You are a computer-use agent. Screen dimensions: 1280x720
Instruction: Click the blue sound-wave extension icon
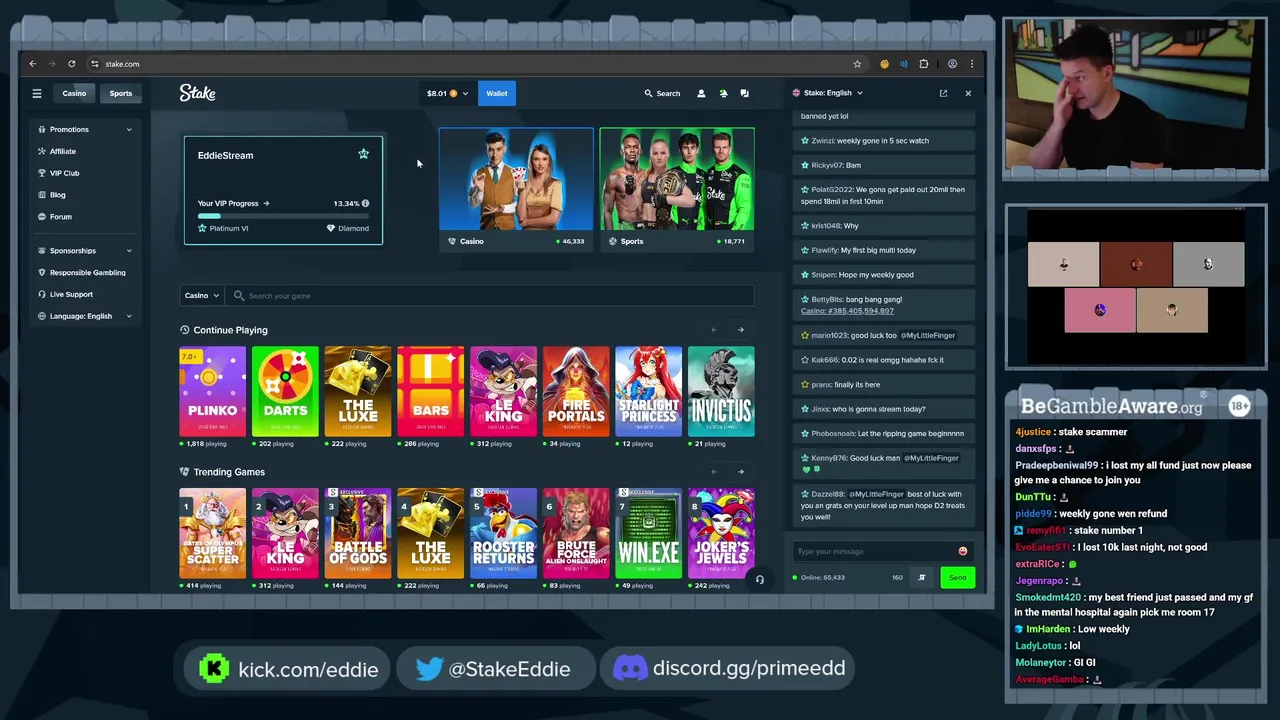(x=904, y=64)
